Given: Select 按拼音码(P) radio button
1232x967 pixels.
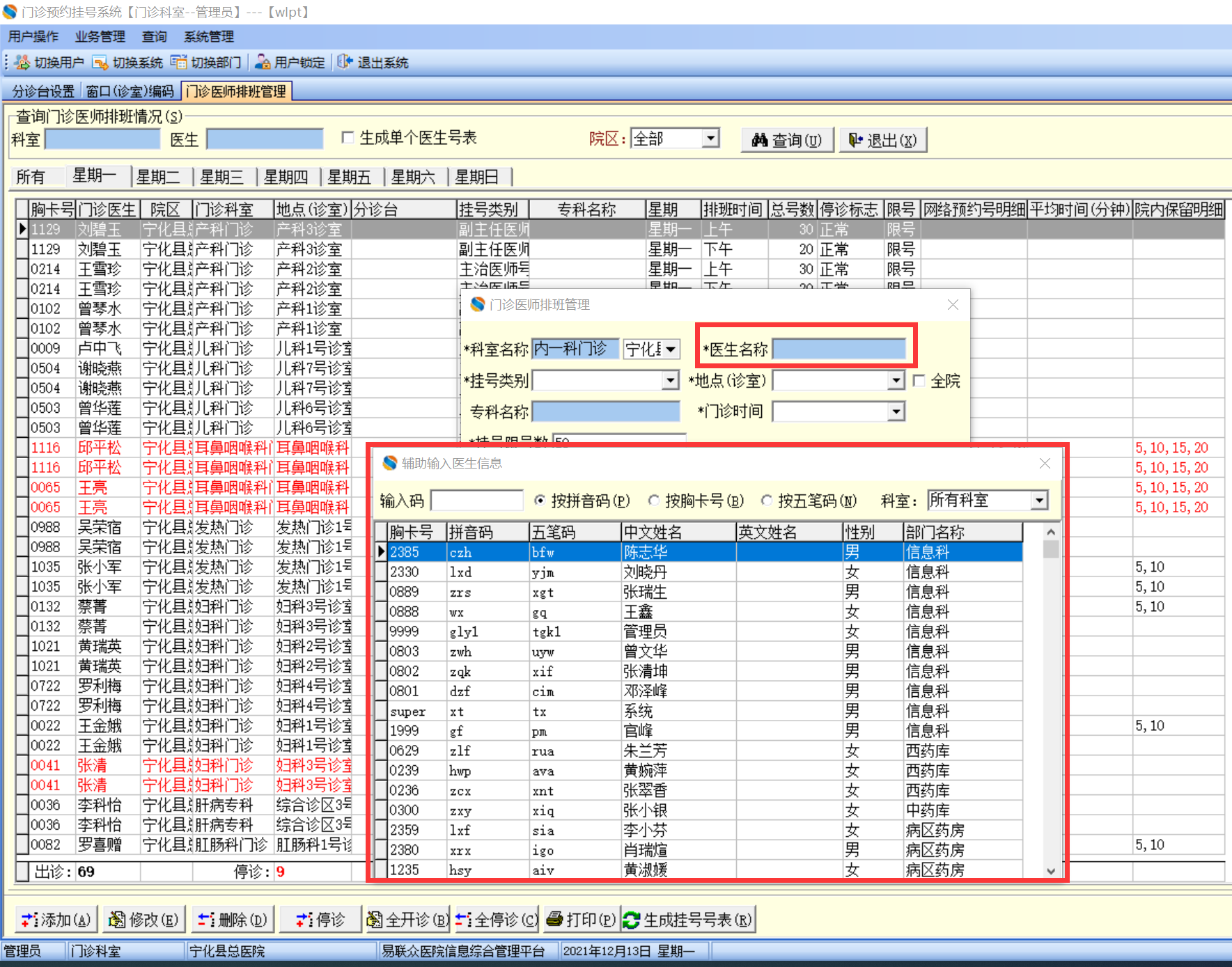Looking at the screenshot, I should point(540,500).
